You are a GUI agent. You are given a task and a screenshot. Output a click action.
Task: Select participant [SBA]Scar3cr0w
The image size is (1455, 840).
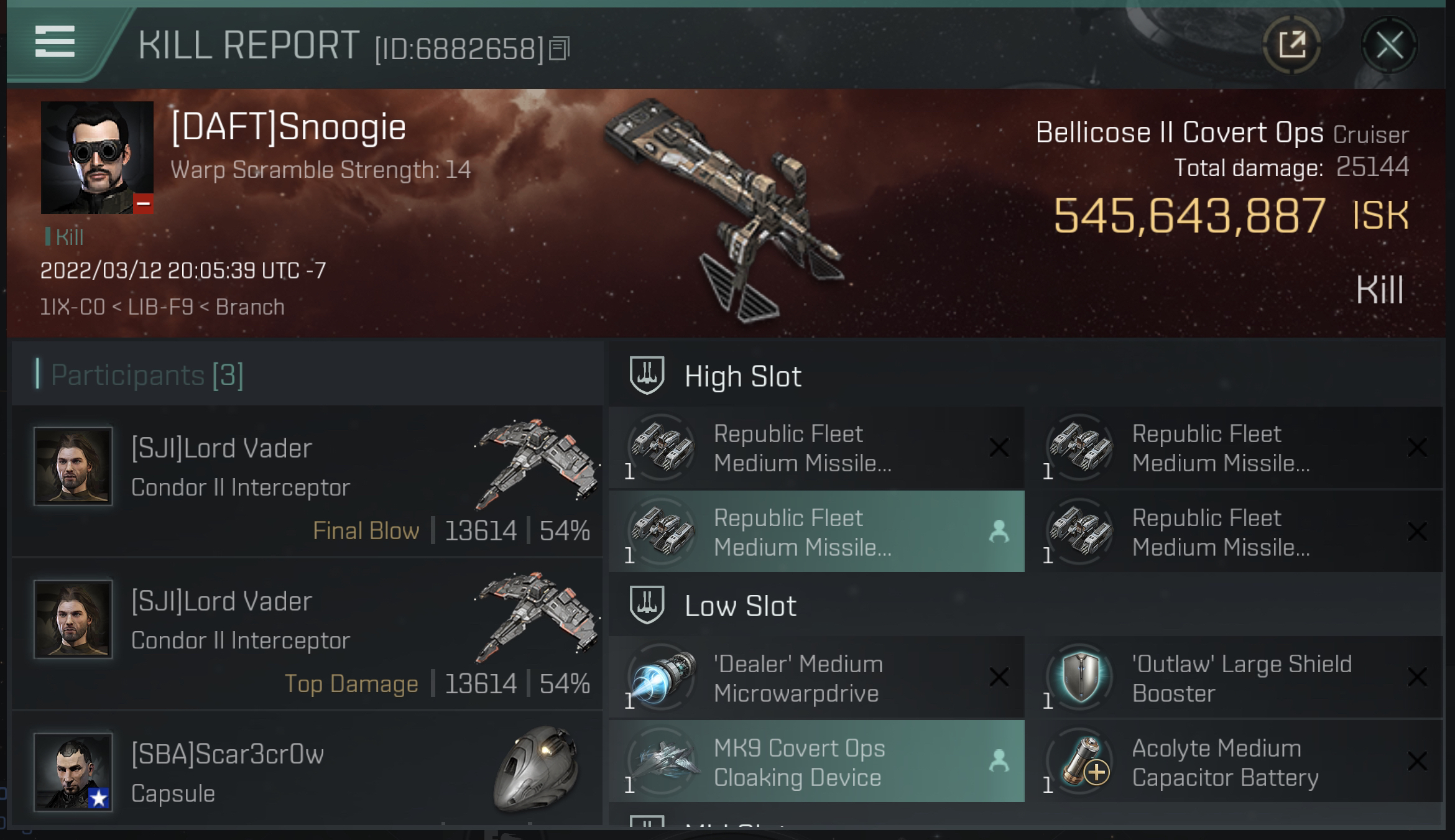pos(307,770)
